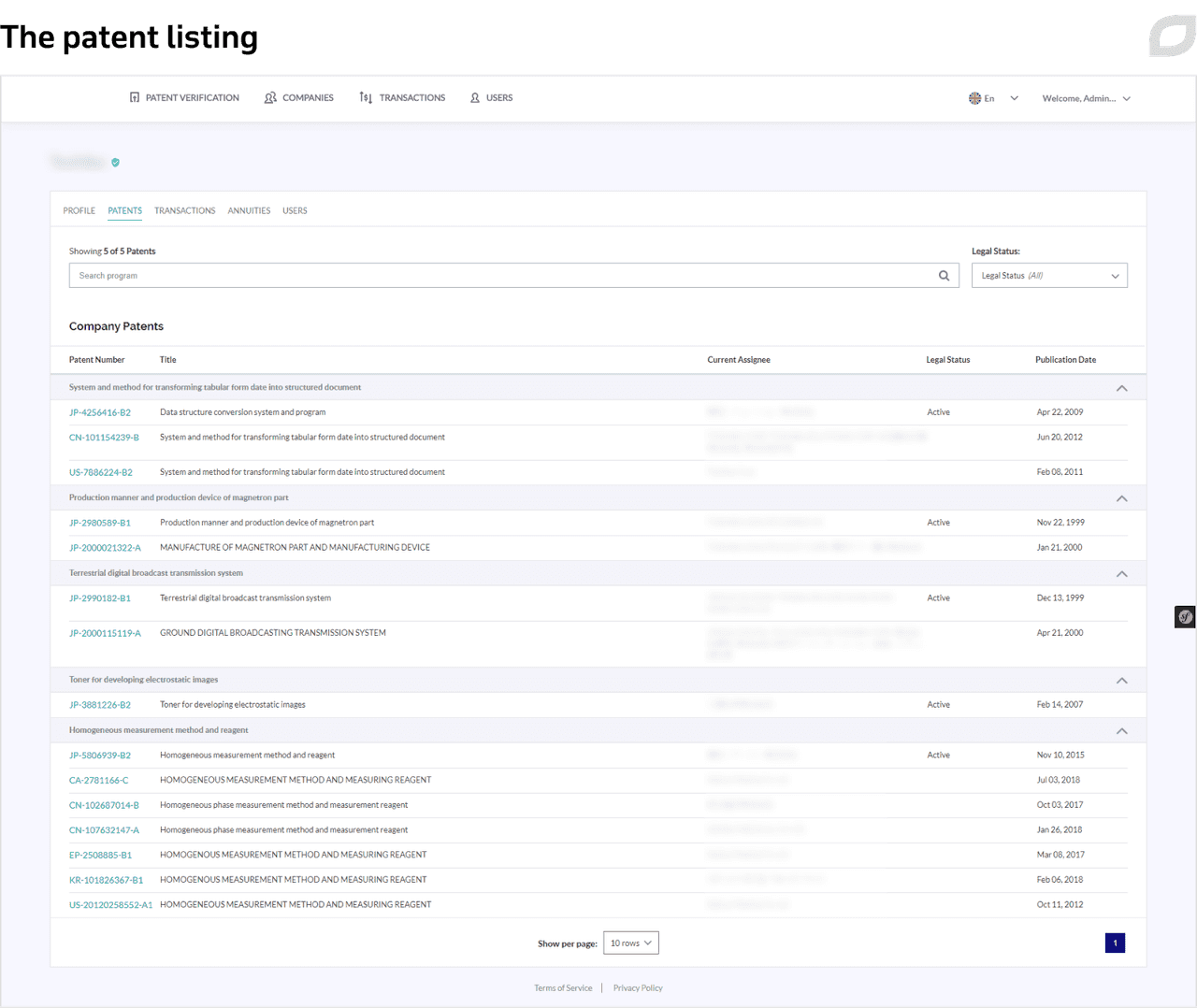Click the Companies icon in the navigation bar
Screen dimensions: 1197x1008
pyautogui.click(x=270, y=97)
